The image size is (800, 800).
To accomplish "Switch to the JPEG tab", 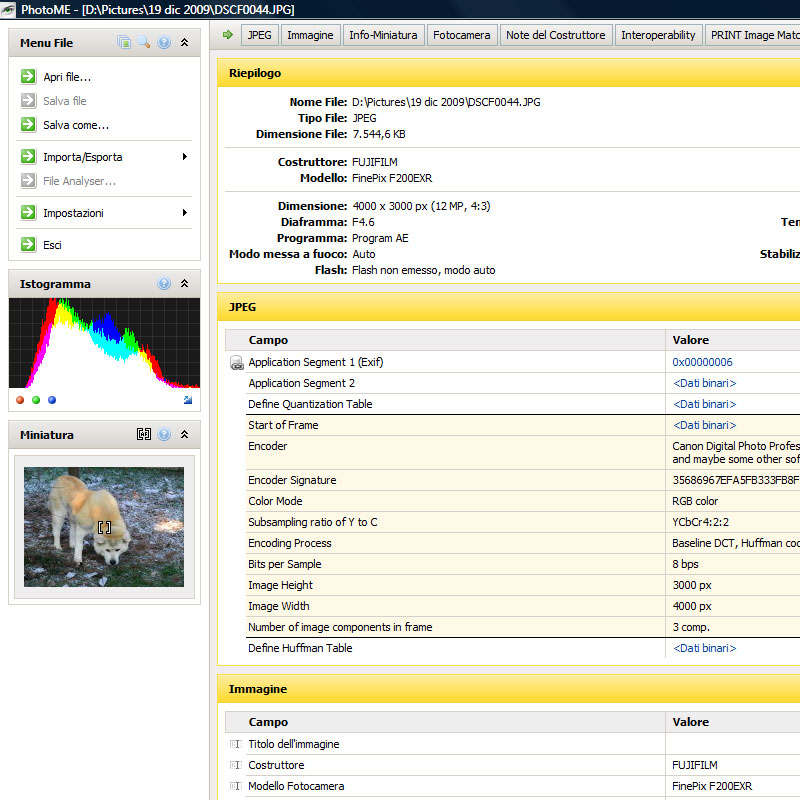I will (260, 35).
